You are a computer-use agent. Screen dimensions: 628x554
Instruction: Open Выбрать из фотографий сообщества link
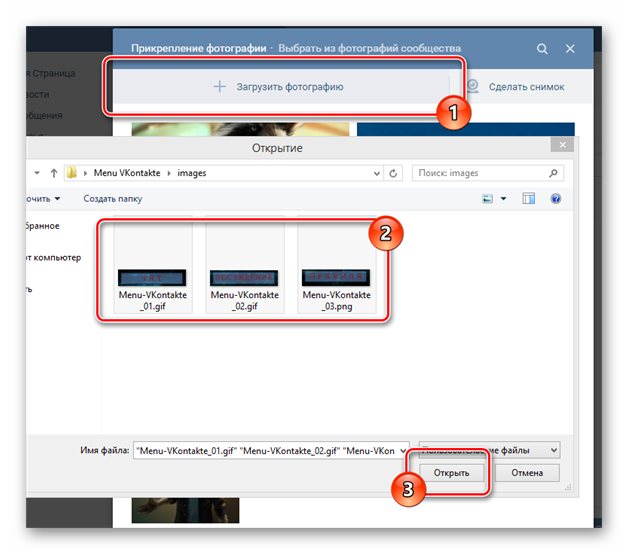click(369, 48)
